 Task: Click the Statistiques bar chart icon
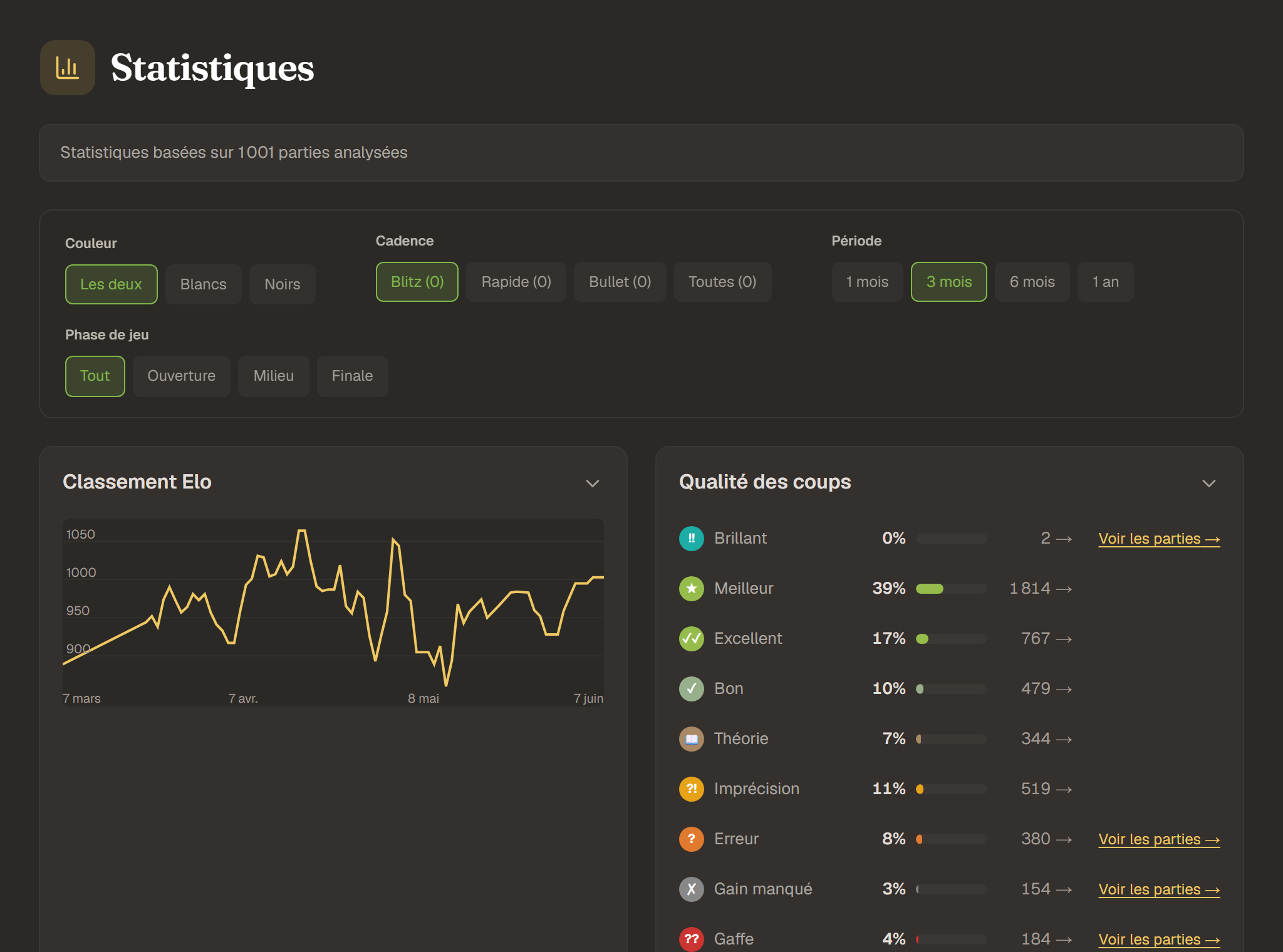click(68, 68)
